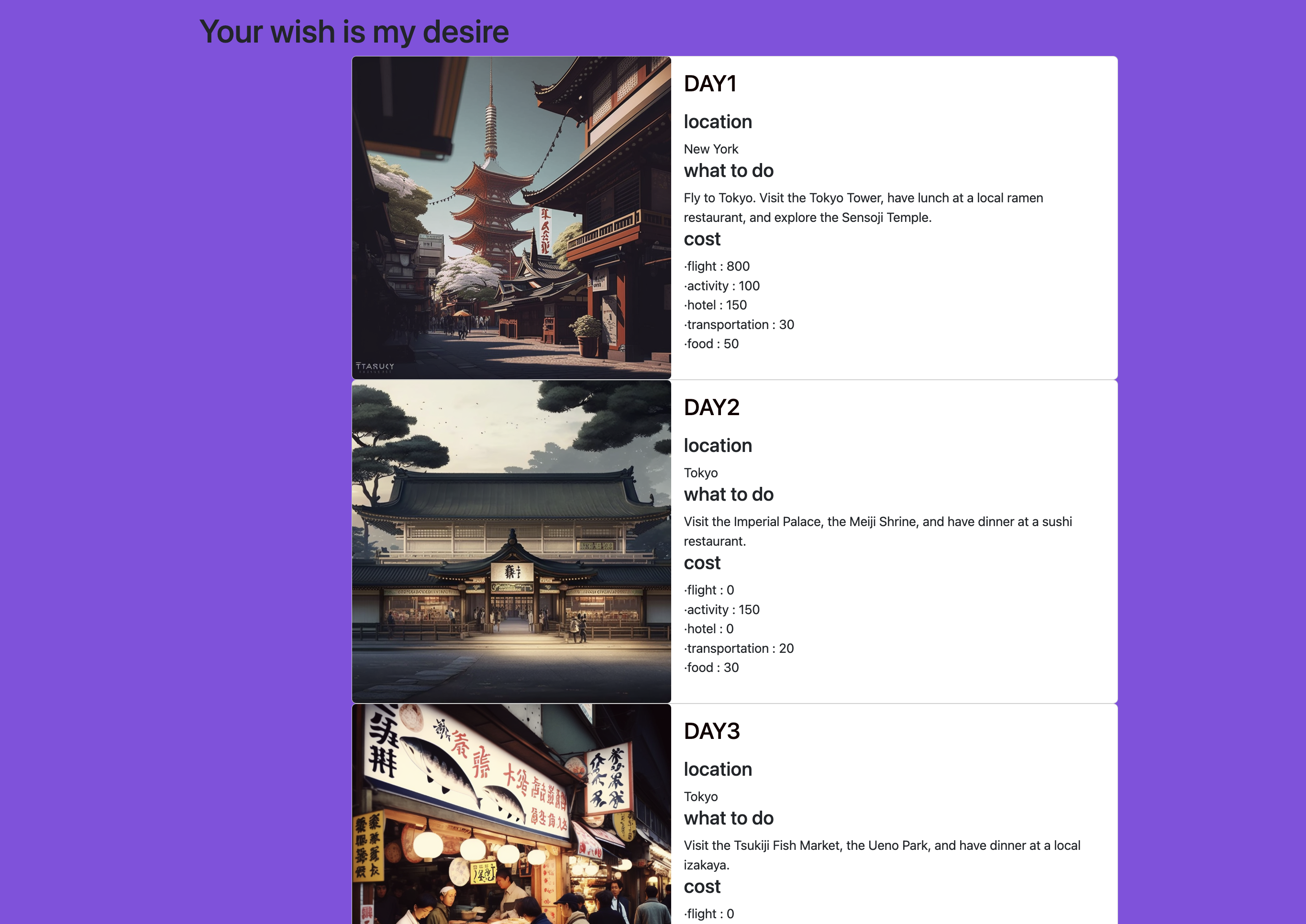Viewport: 1306px width, 924px height.
Task: Click Day 1 'hotel : 150' cost line
Action: click(716, 305)
